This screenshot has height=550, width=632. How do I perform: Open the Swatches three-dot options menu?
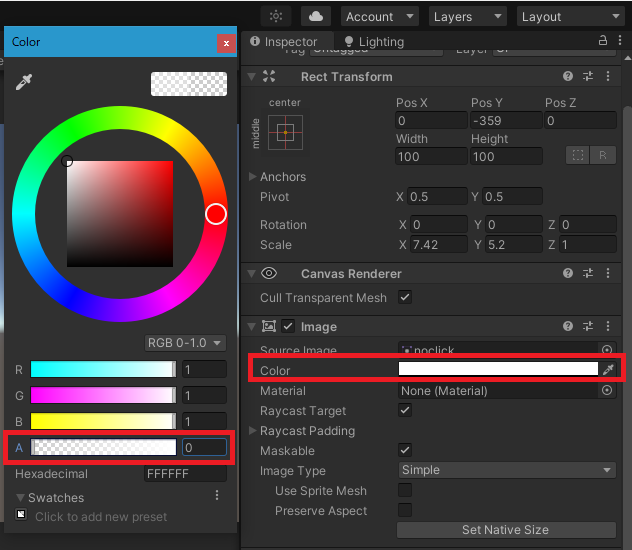tap(217, 495)
